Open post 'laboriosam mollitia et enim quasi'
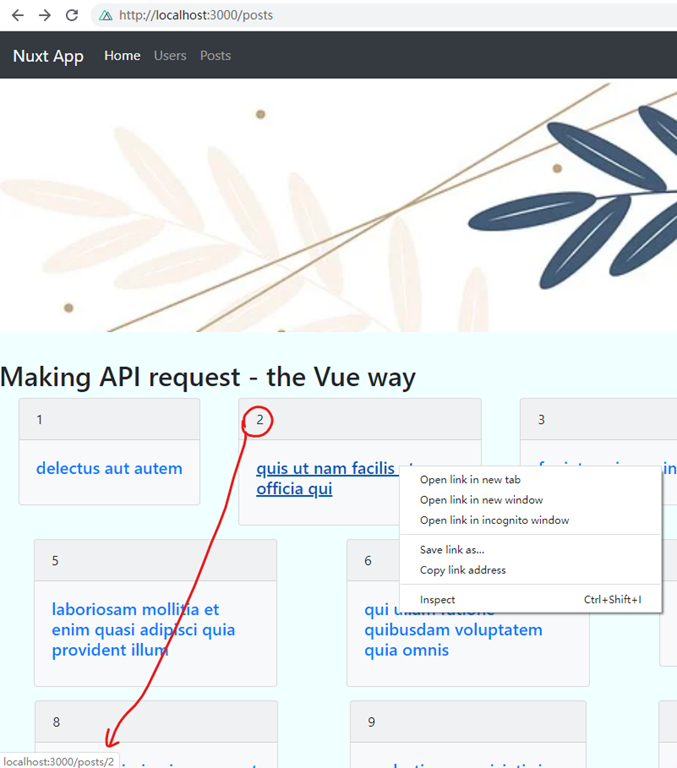Image resolution: width=677 pixels, height=768 pixels. click(x=143, y=630)
